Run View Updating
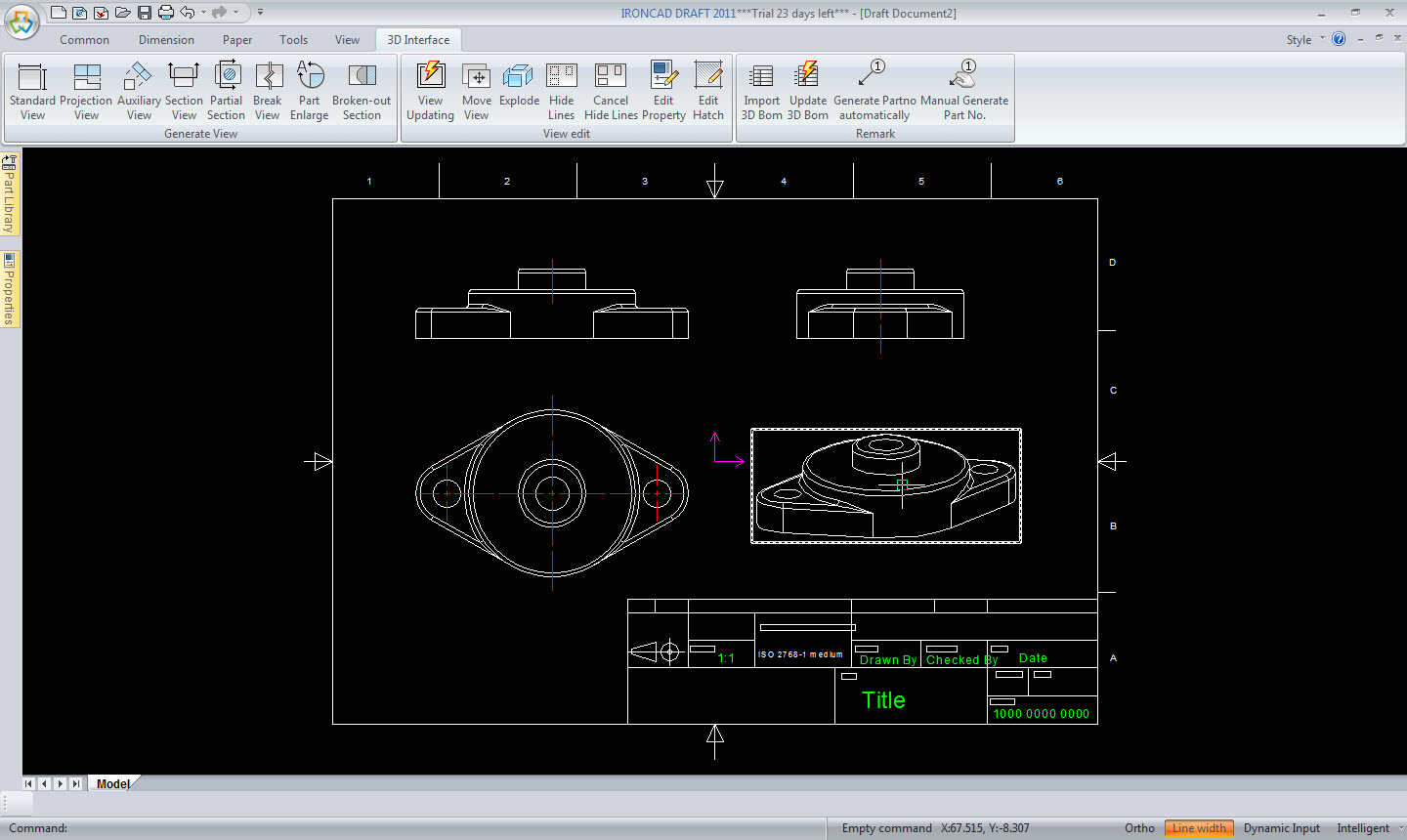The height and width of the screenshot is (840, 1407). pyautogui.click(x=430, y=91)
